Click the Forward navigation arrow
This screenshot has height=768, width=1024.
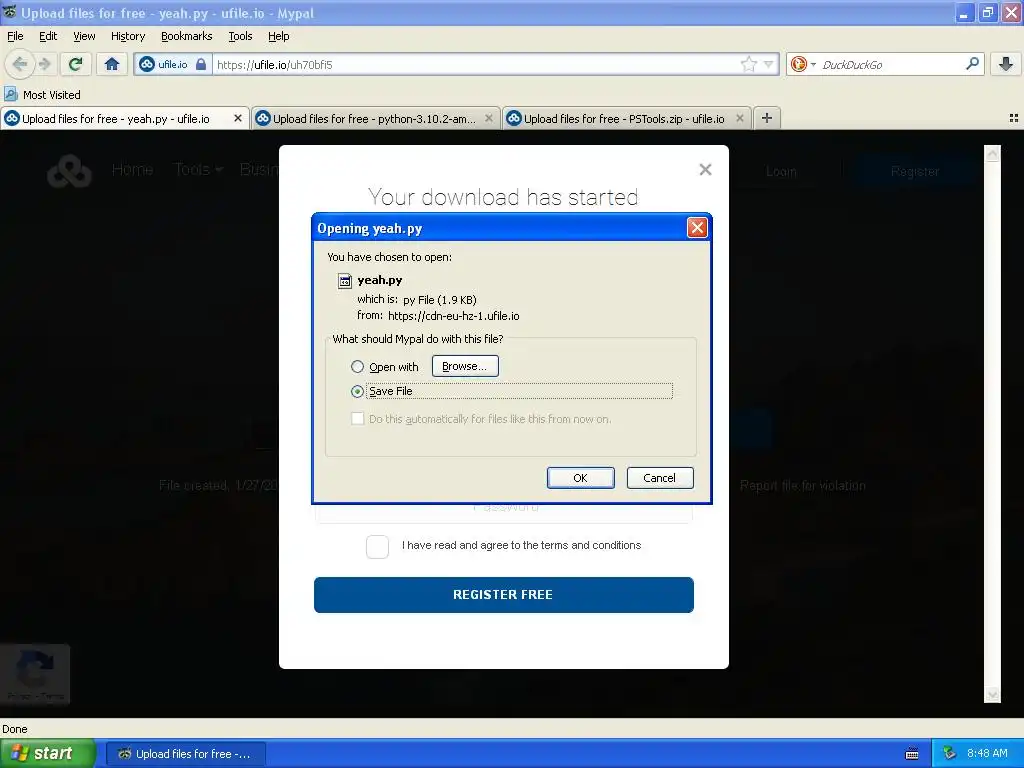(45, 64)
